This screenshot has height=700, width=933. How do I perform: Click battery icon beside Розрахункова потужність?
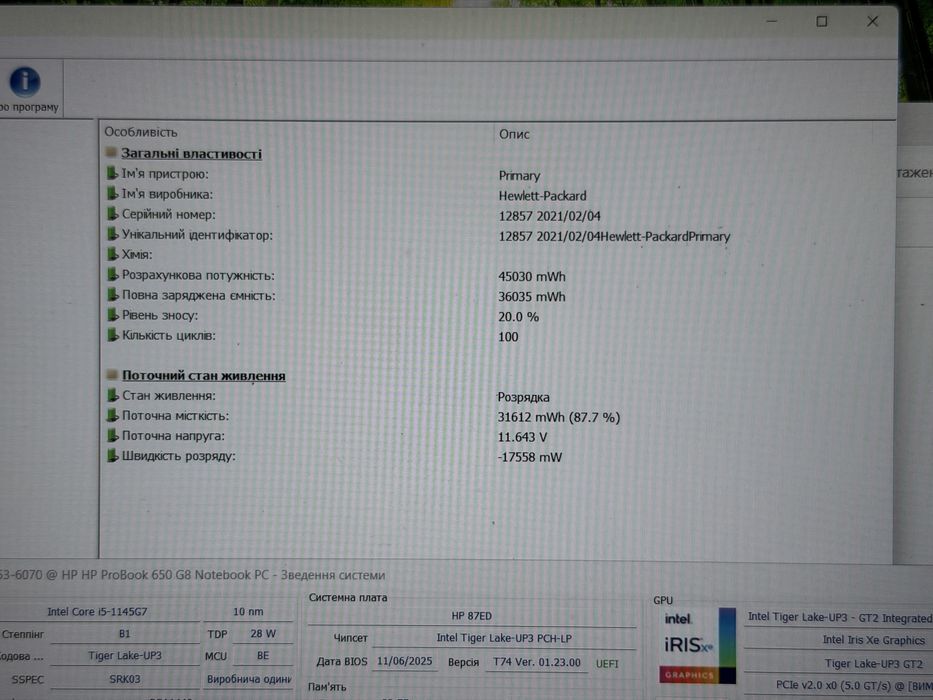pyautogui.click(x=112, y=274)
